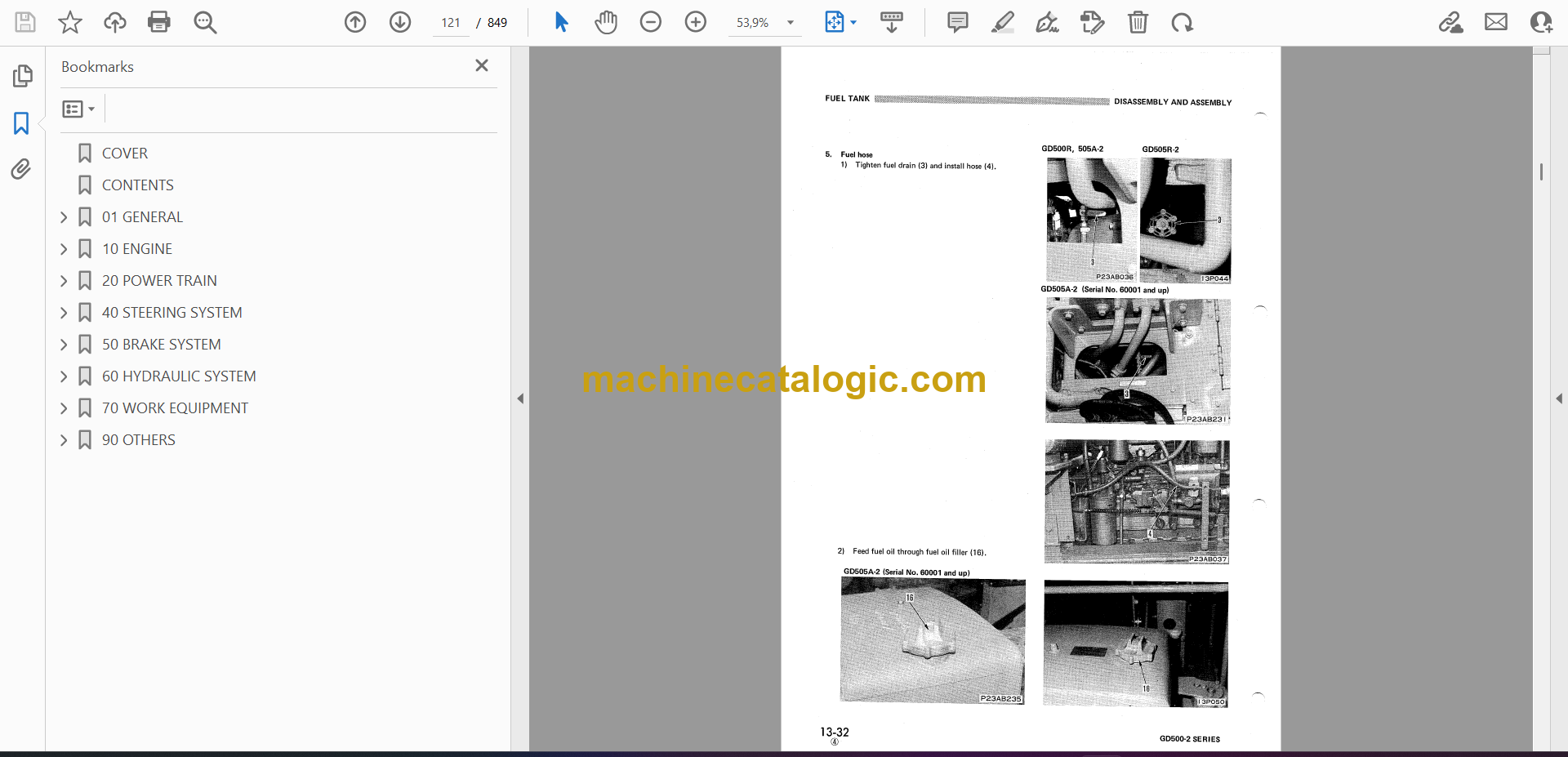Expand the 10 ENGINE bookmark

tap(64, 249)
